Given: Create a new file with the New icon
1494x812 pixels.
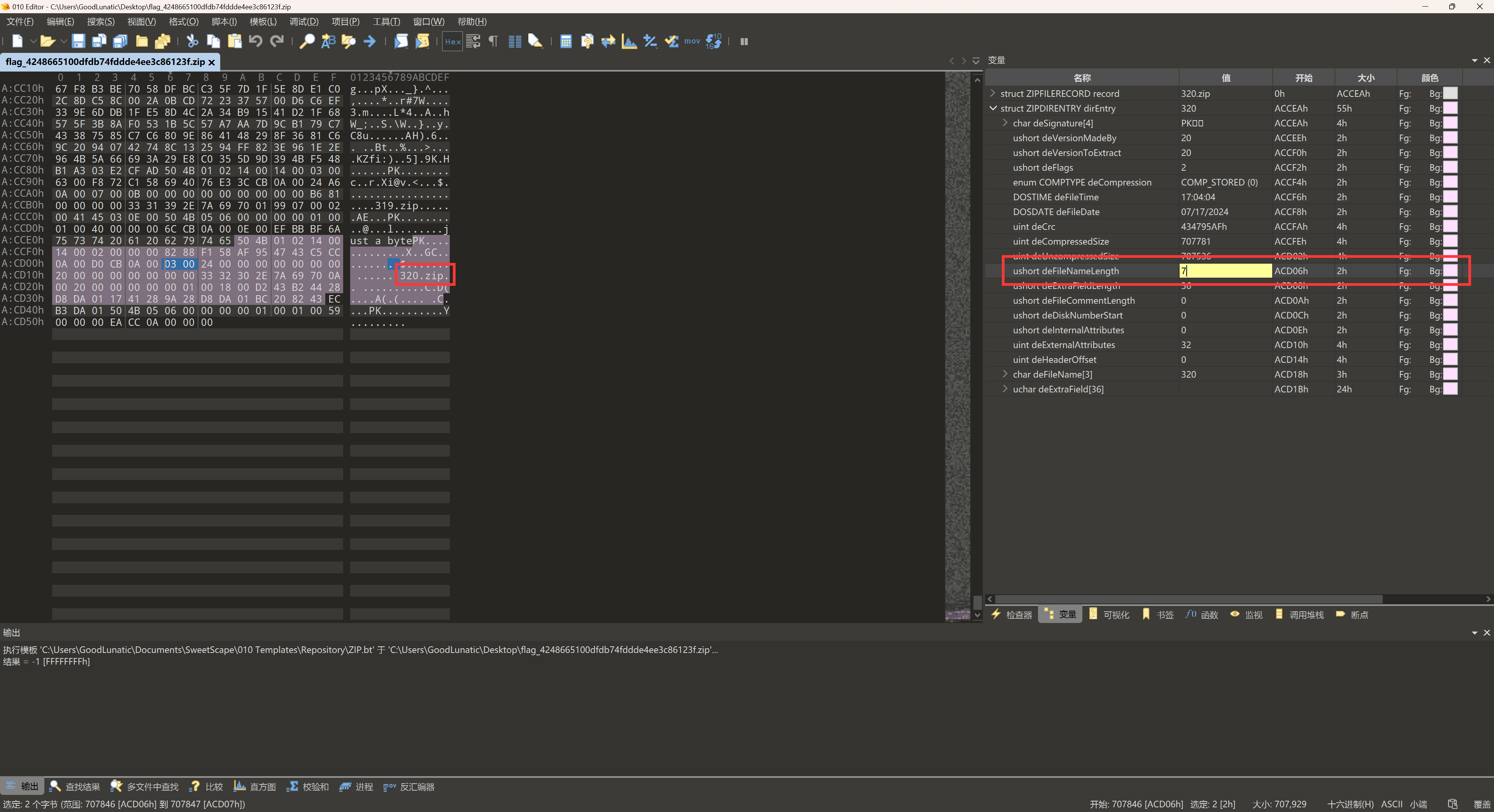Looking at the screenshot, I should pos(18,41).
